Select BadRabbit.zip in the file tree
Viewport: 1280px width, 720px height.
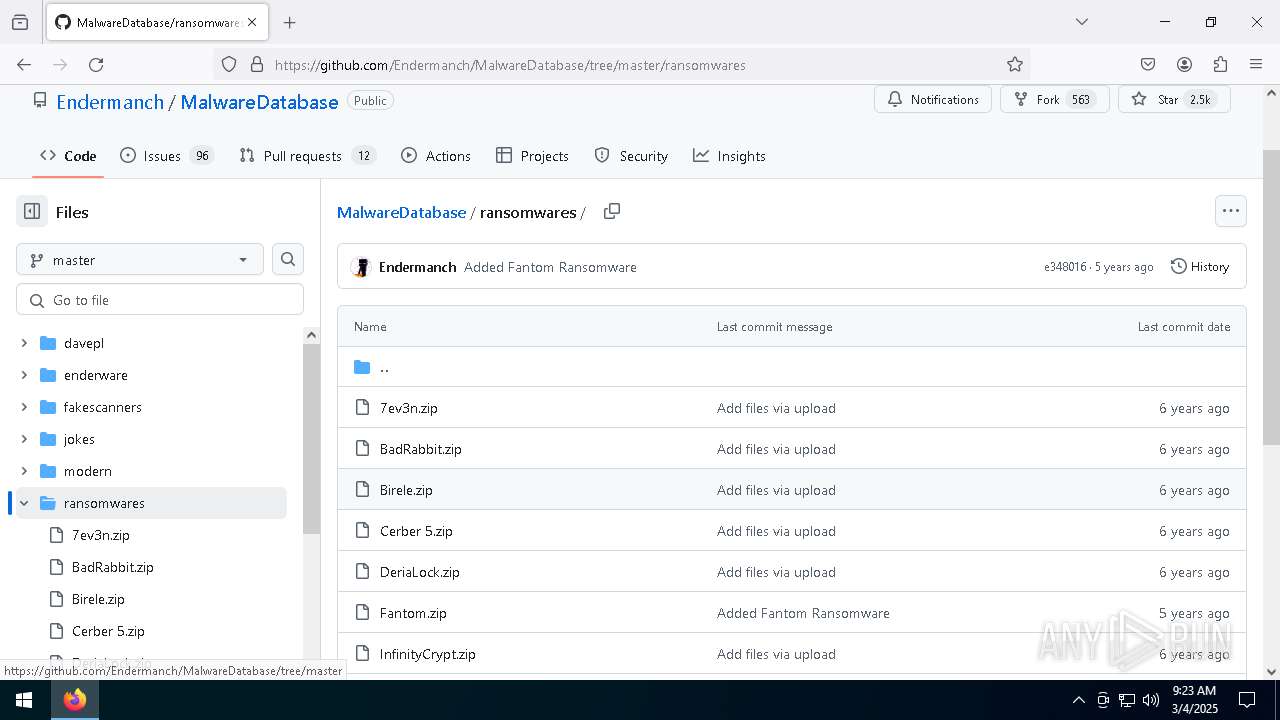click(x=112, y=567)
